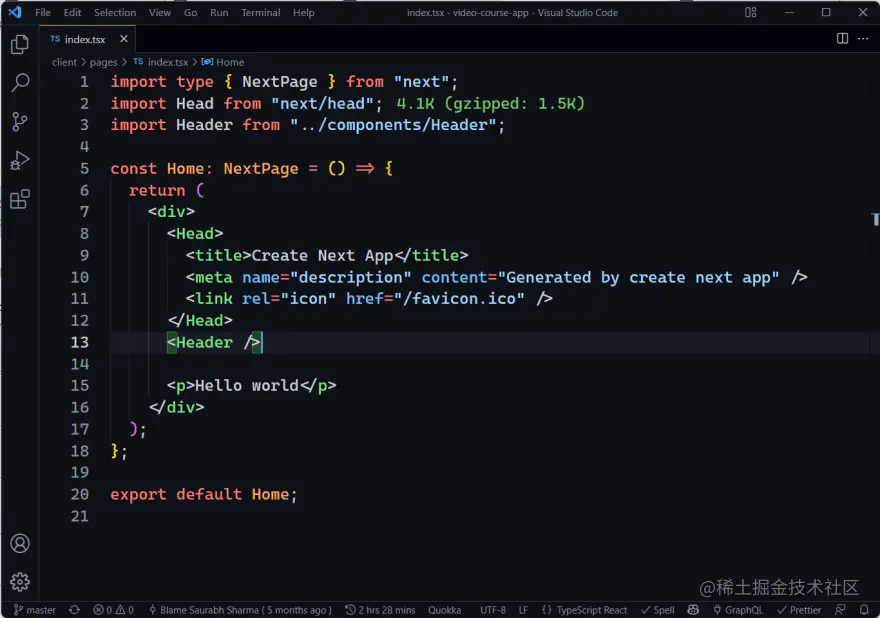880x618 pixels.
Task: Click the Copilot status bar icon
Action: coord(693,610)
